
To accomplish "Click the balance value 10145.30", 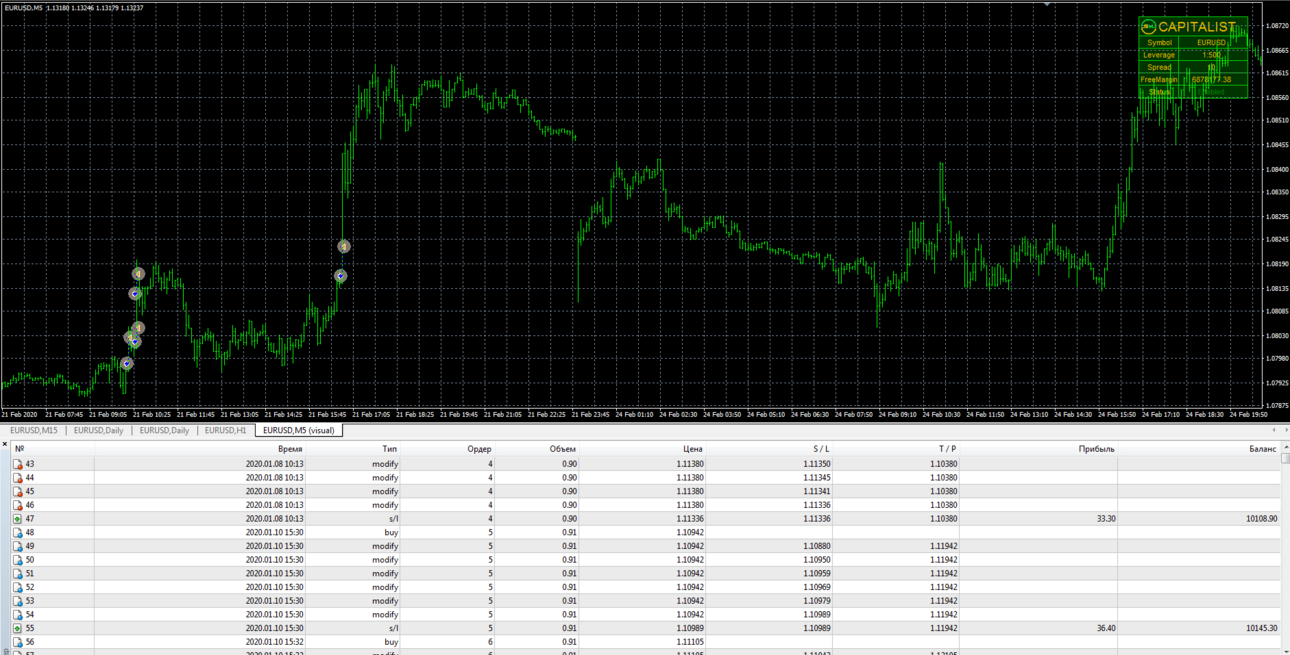I will point(1262,628).
